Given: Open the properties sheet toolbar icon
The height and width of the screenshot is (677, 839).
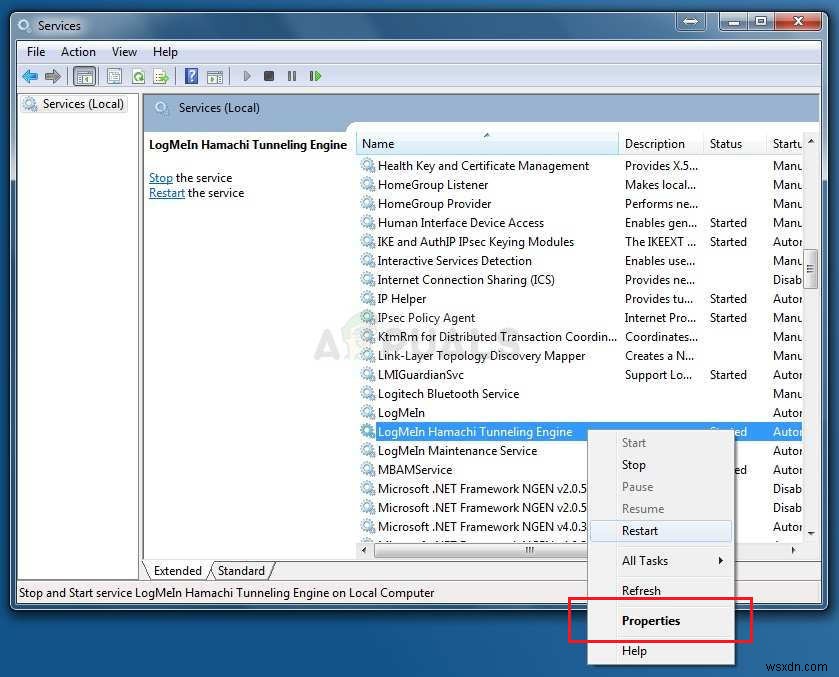Looking at the screenshot, I should (x=114, y=77).
